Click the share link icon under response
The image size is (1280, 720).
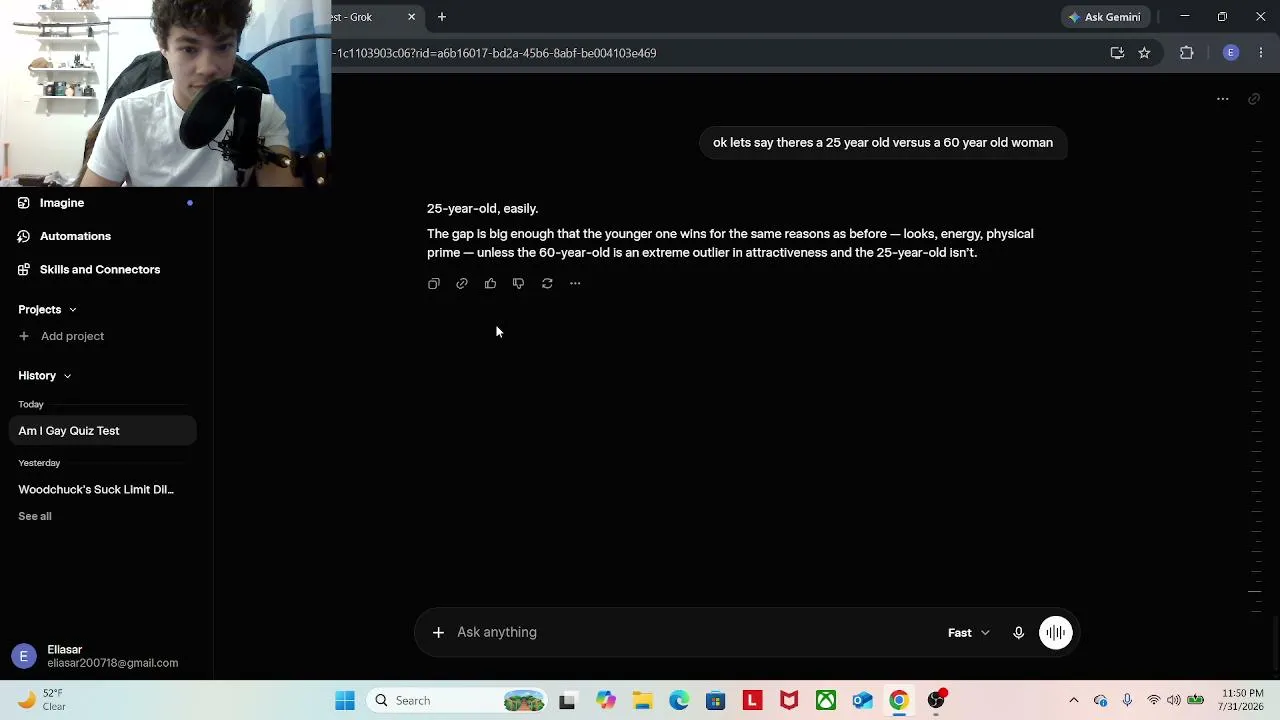[462, 284]
